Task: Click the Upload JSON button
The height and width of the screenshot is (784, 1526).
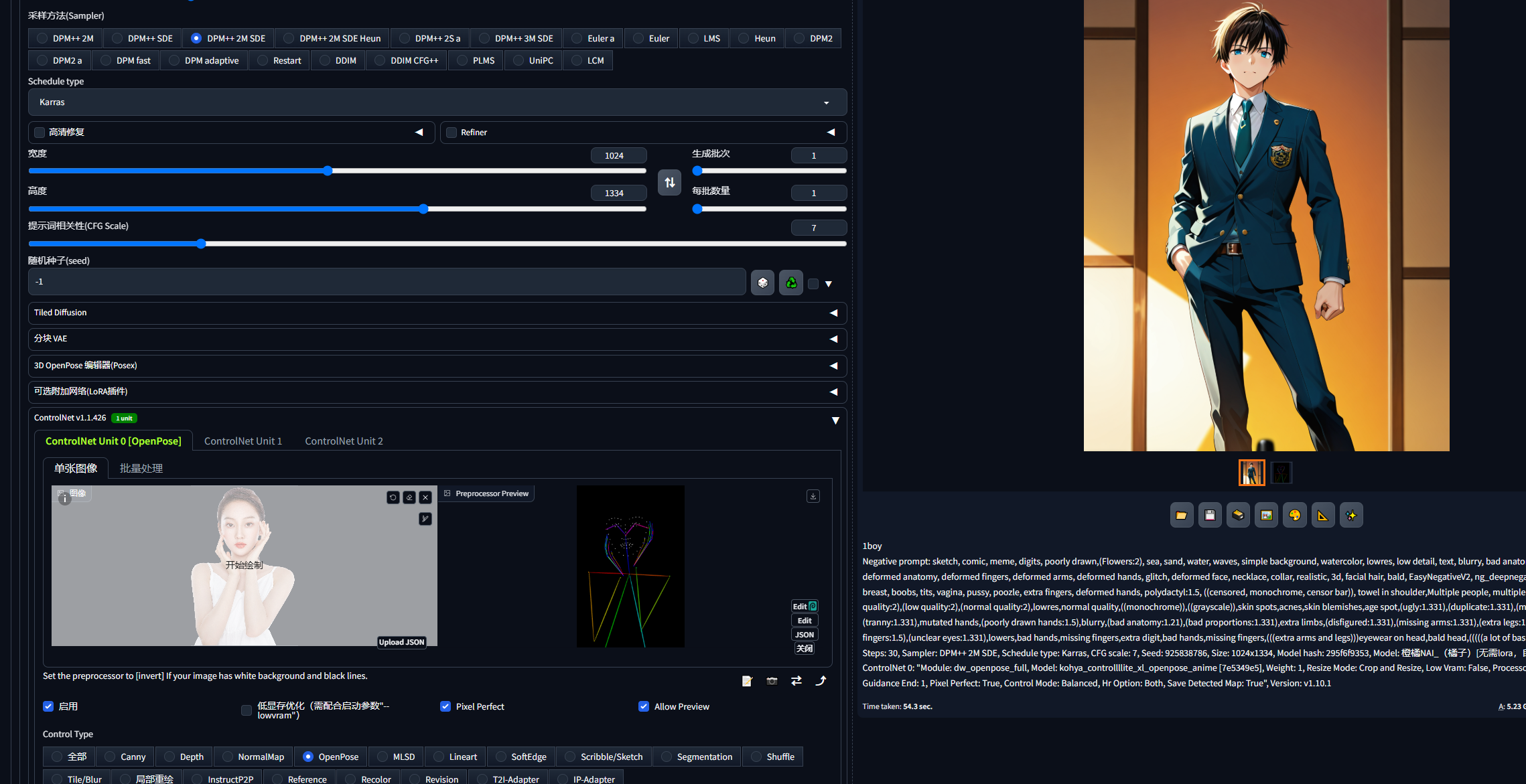Action: [401, 642]
